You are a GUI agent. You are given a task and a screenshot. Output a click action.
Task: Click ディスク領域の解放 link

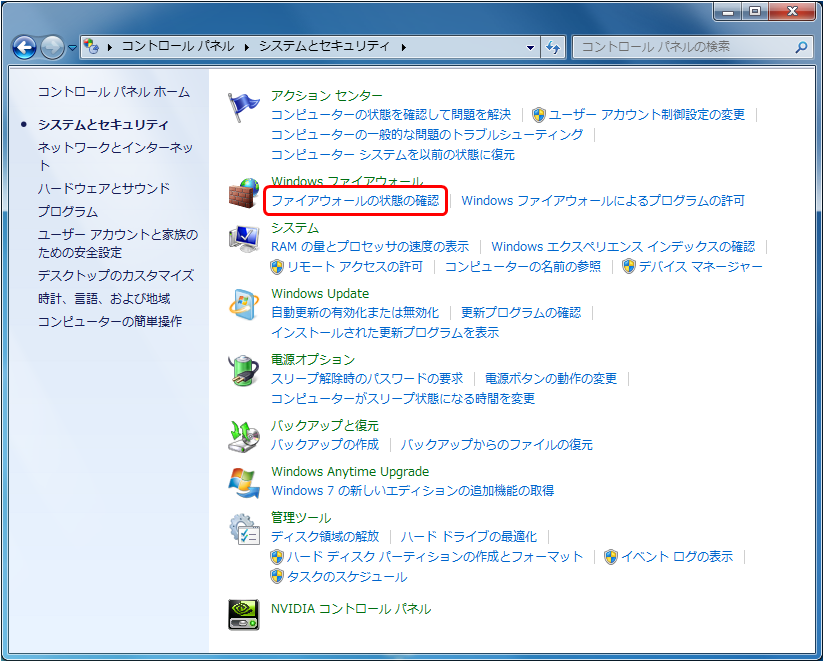click(x=325, y=536)
